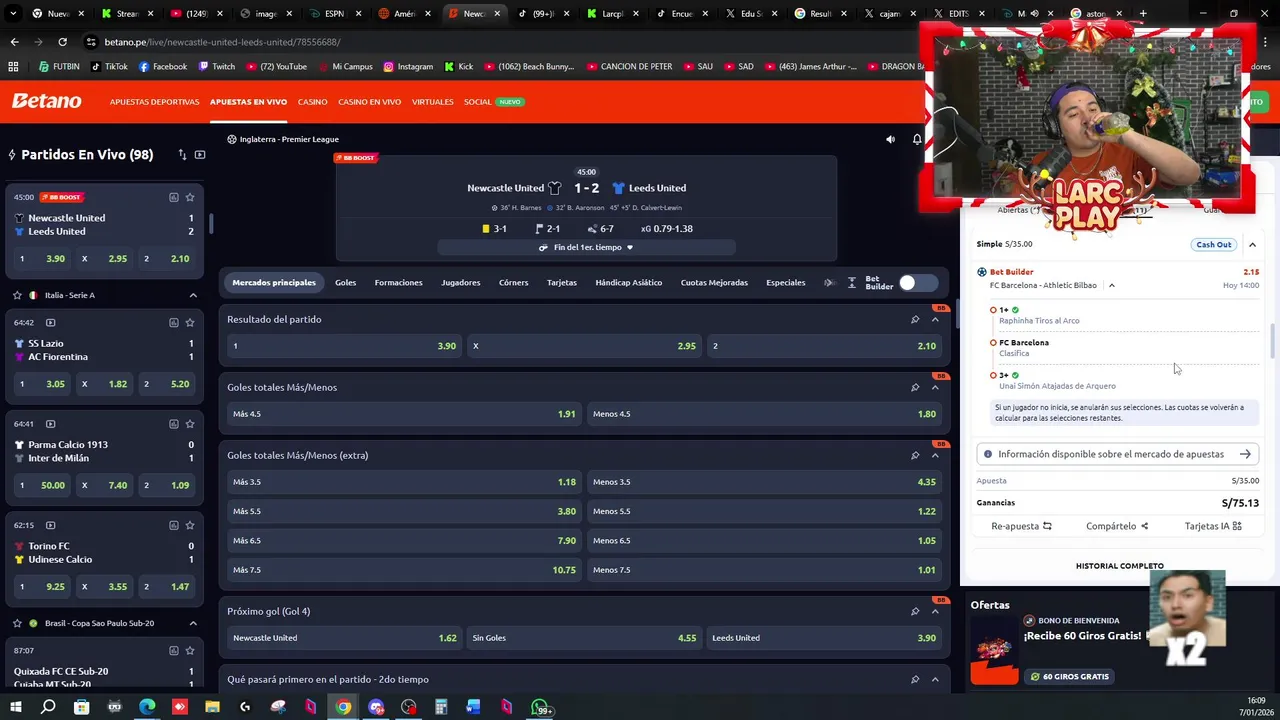This screenshot has width=1280, height=720.
Task: Open HISTORIAL COMPLETO link
Action: 1119,566
